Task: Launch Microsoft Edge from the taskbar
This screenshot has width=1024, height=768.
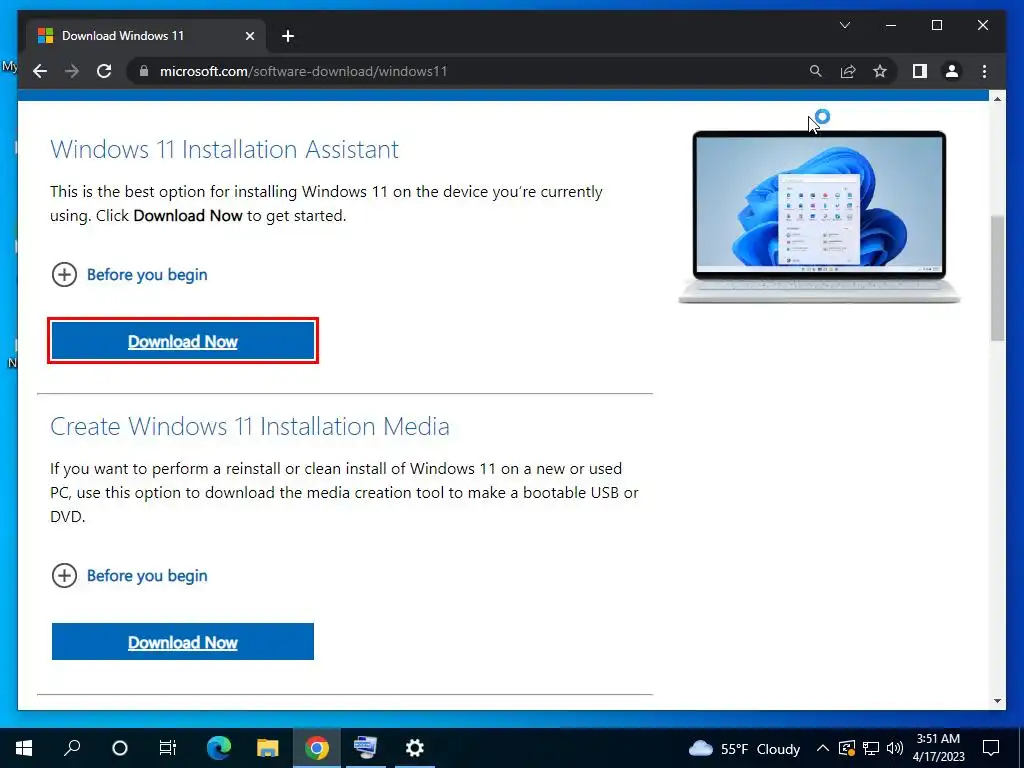Action: (x=219, y=748)
